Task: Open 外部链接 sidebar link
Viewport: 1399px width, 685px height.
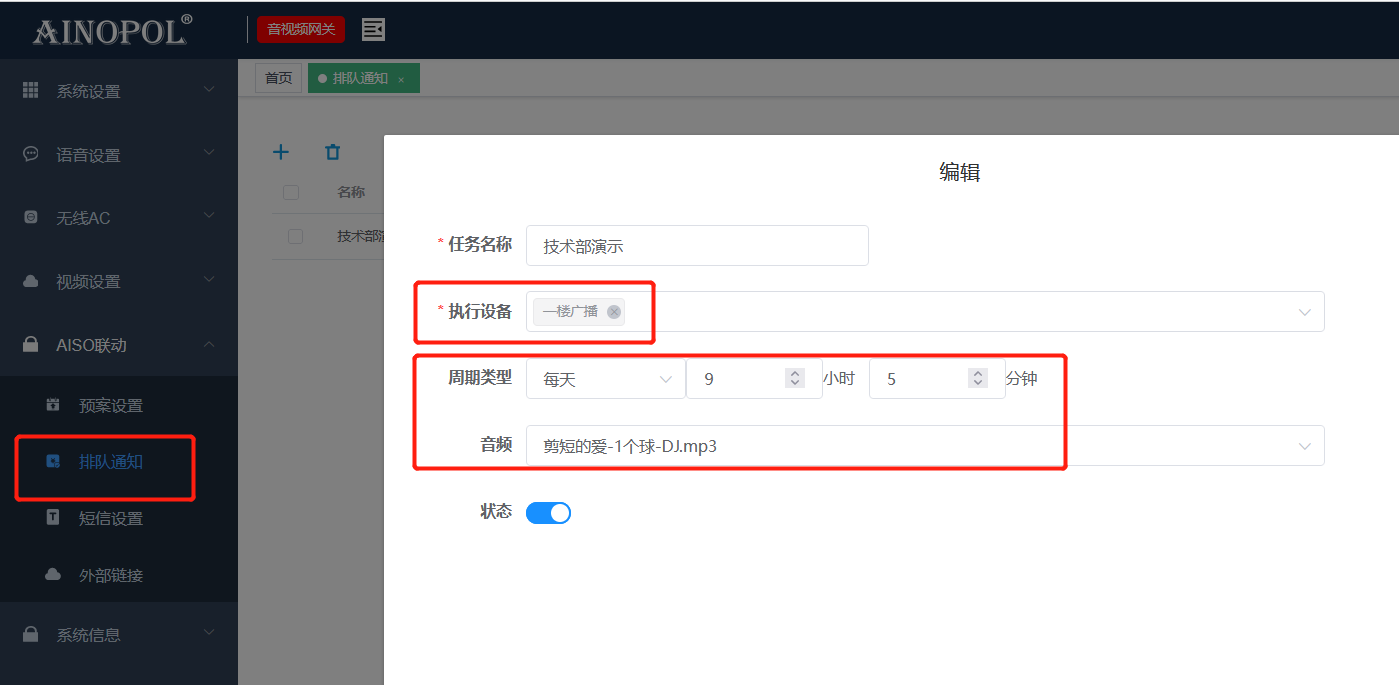Action: tap(110, 575)
